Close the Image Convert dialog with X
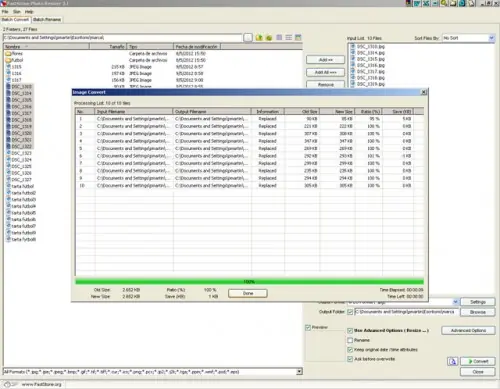 [424, 92]
